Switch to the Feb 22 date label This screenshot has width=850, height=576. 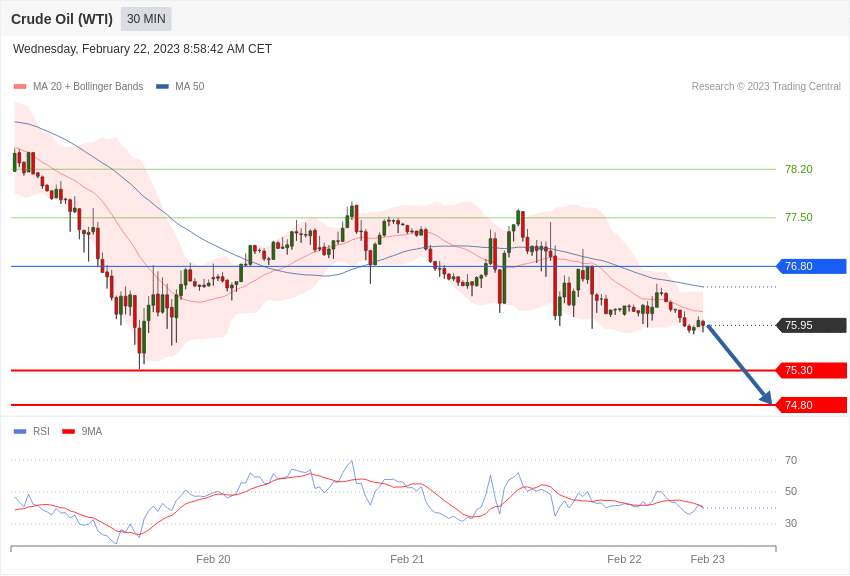click(624, 559)
